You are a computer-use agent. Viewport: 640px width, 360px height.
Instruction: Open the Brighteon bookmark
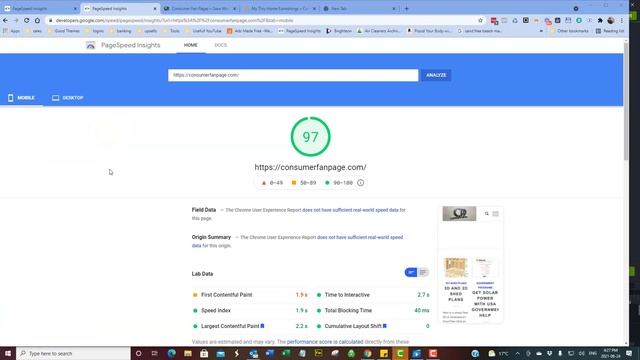coord(339,31)
